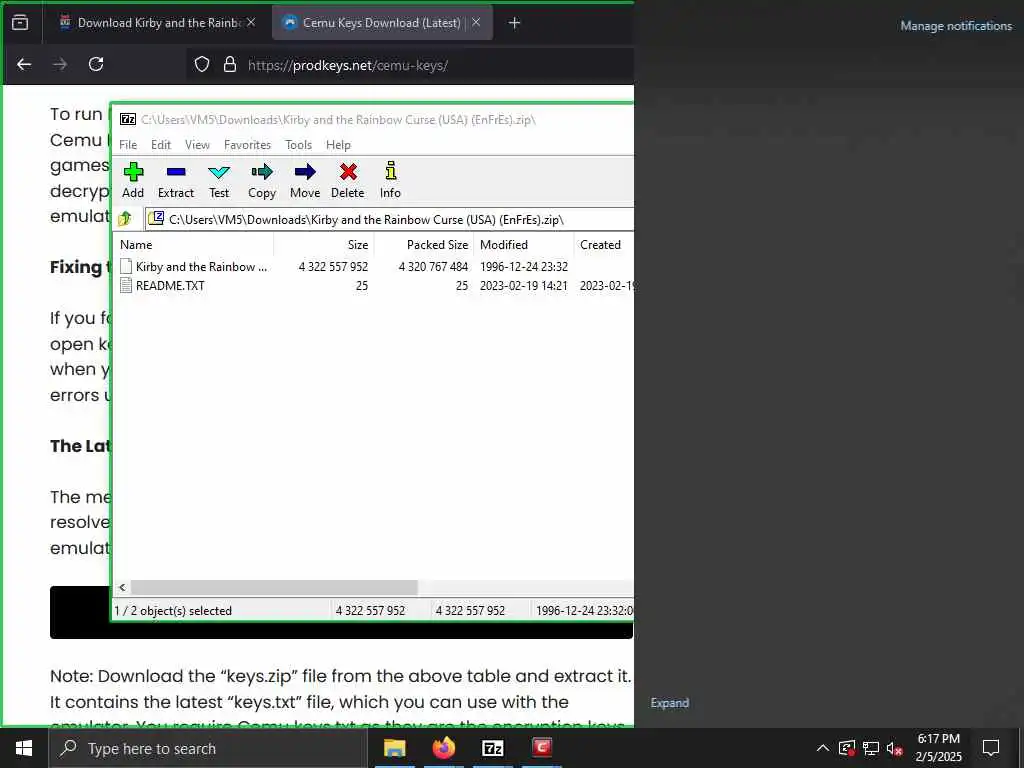Click Expand in the notification panel

coord(669,703)
